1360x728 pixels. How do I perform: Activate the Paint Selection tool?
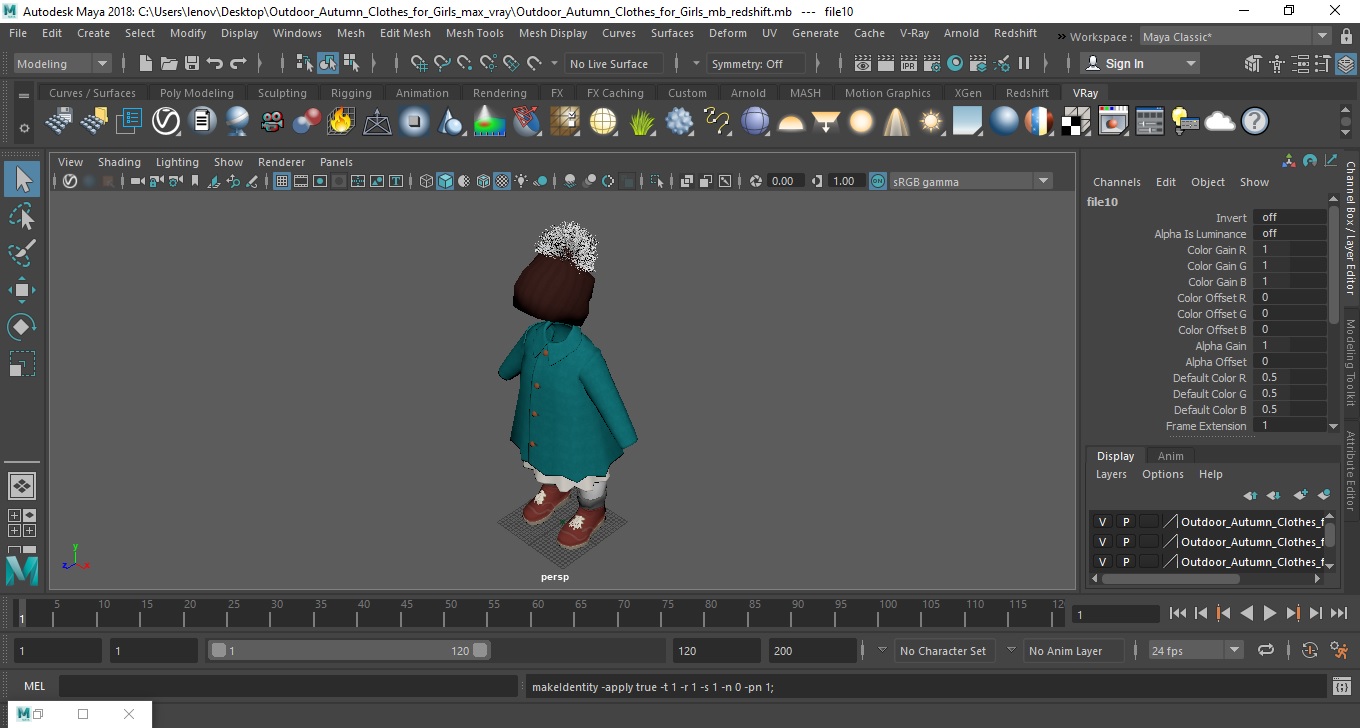(x=22, y=253)
